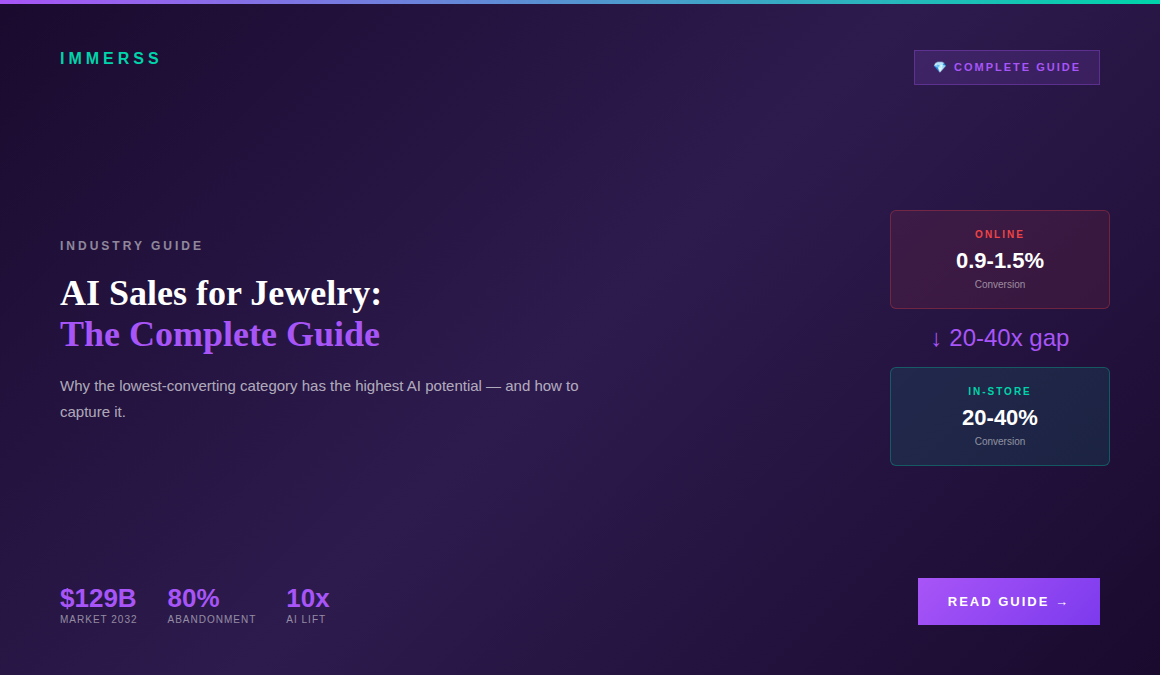Click the MARKET 2032 caption
This screenshot has width=1160, height=675.
tap(98, 619)
